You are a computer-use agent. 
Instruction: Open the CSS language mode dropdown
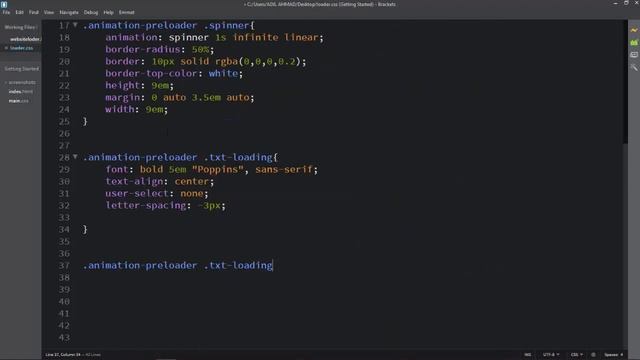(577, 355)
